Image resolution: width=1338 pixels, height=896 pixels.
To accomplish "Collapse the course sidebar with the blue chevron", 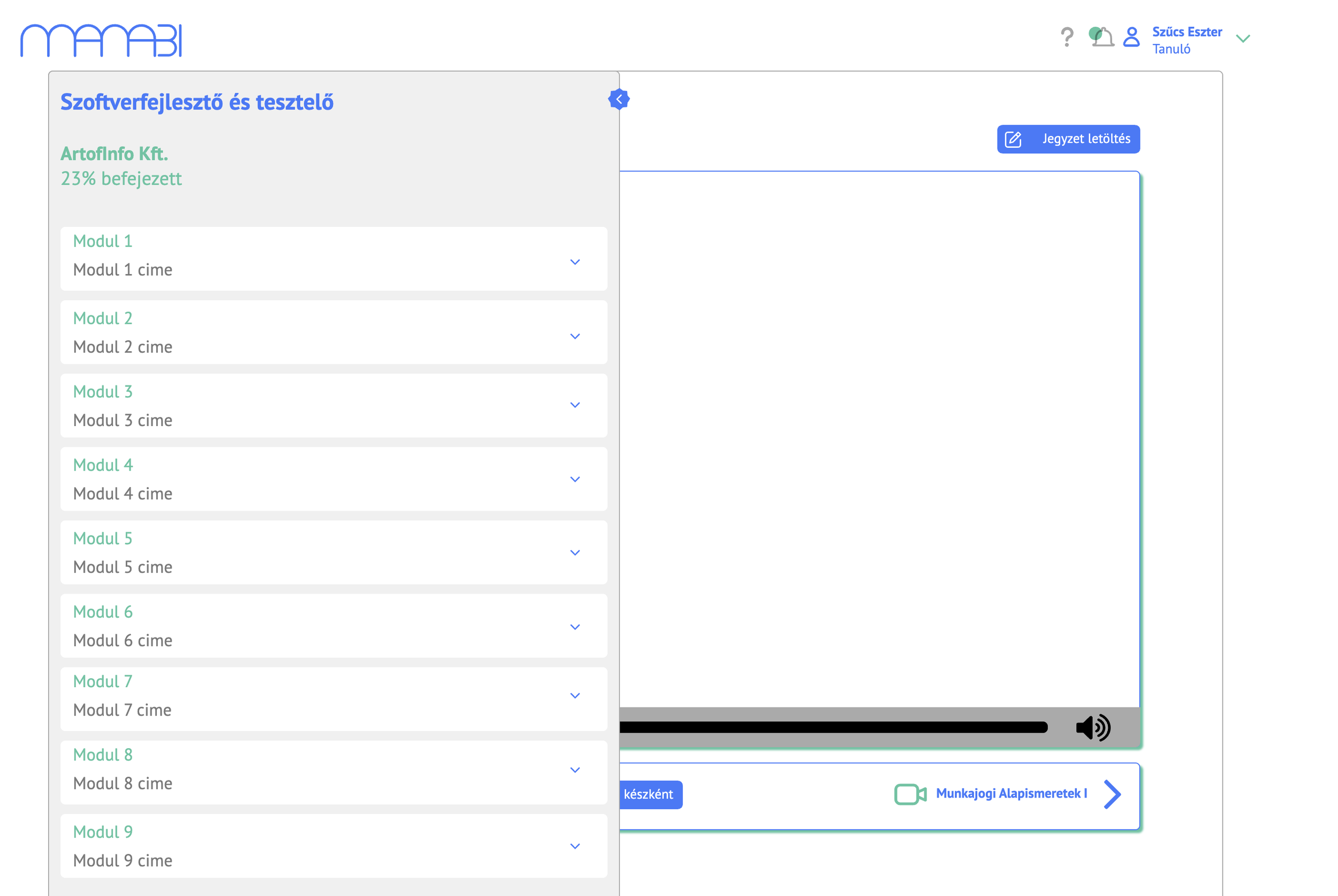I will pos(619,98).
